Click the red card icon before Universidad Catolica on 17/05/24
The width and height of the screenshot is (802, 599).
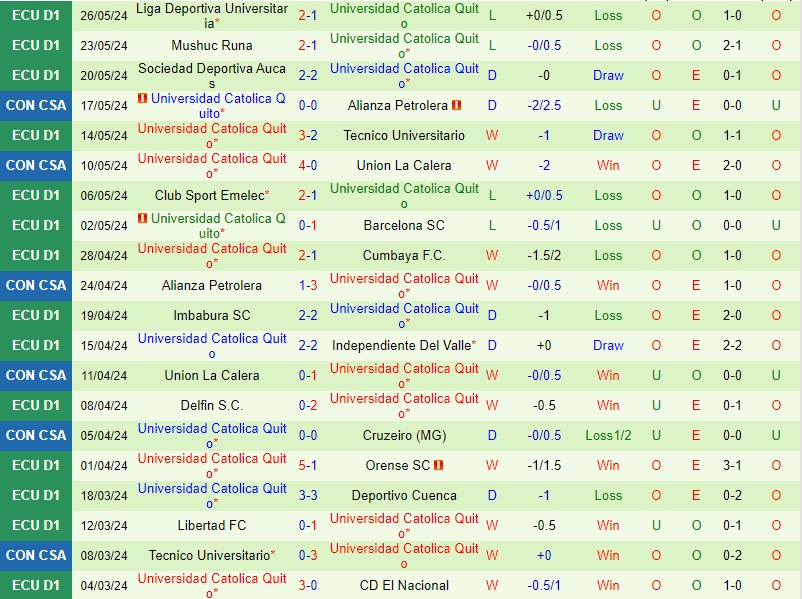pyautogui.click(x=143, y=98)
